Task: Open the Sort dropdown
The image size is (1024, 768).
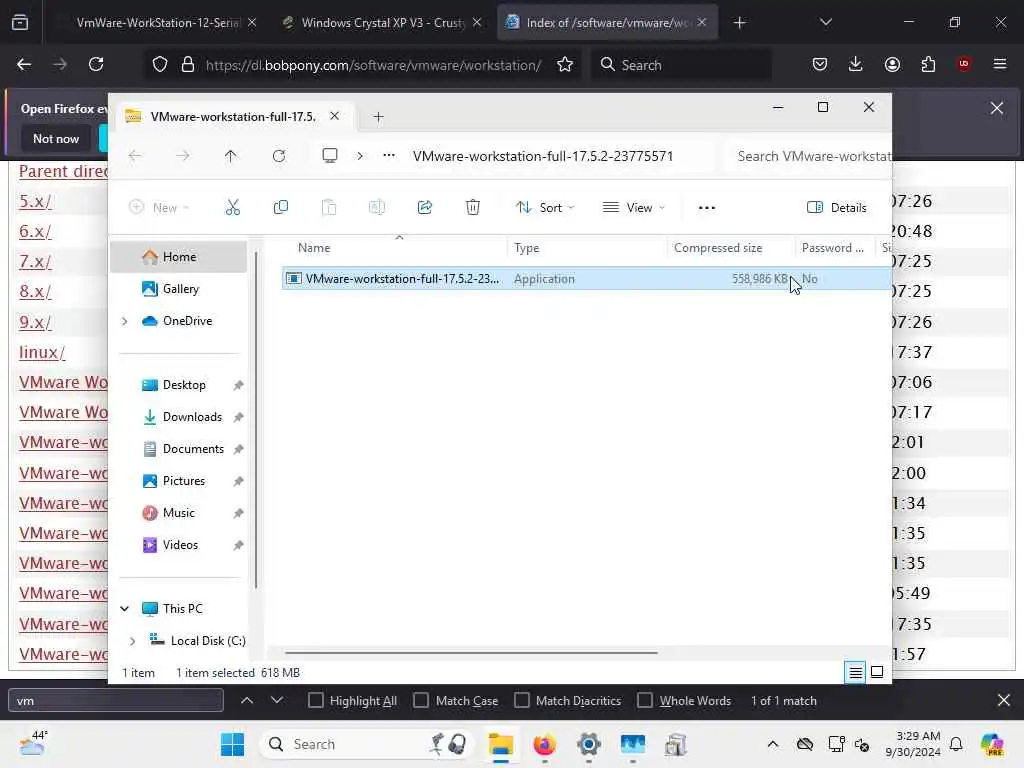Action: click(x=545, y=208)
